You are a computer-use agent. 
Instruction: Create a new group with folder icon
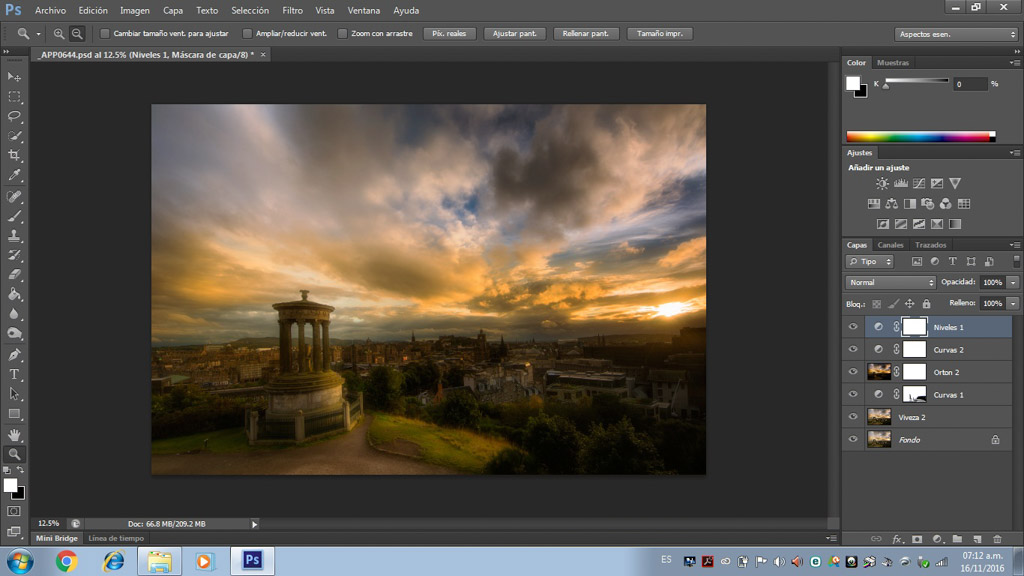[x=957, y=540]
